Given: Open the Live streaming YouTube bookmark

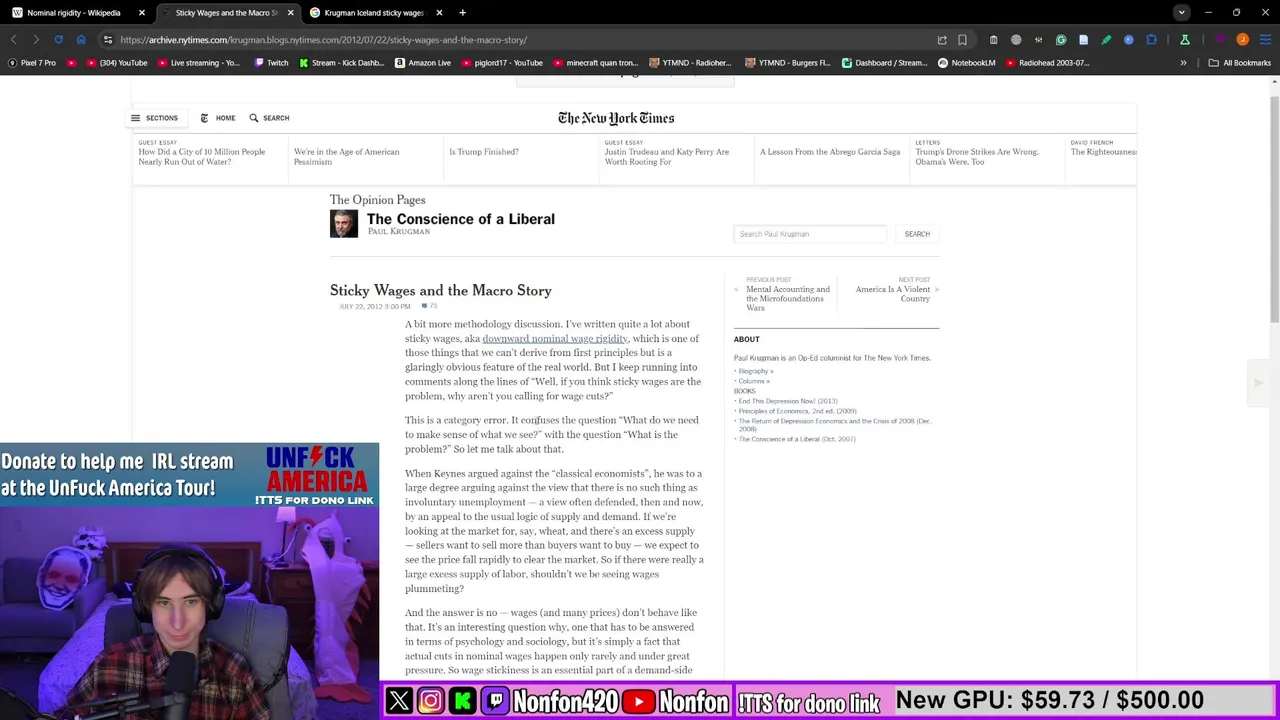Looking at the screenshot, I should coord(198,63).
